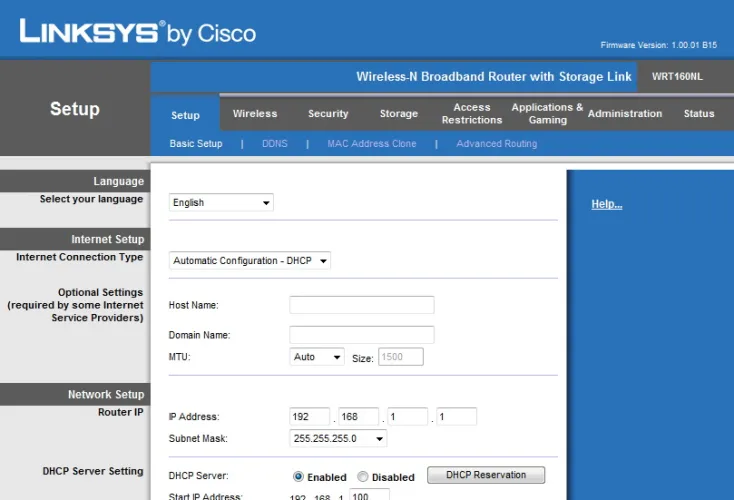The width and height of the screenshot is (734, 500).
Task: Open the Subnet Mask dropdown
Action: pos(338,439)
